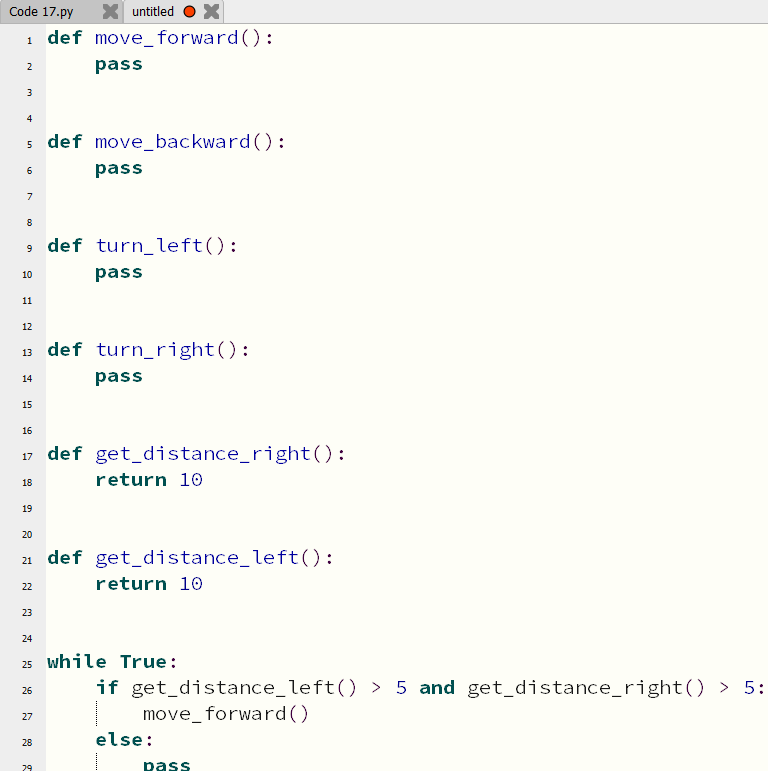Image resolution: width=768 pixels, height=771 pixels.
Task: Click 'while' keyword on line 25
Action: point(77,662)
